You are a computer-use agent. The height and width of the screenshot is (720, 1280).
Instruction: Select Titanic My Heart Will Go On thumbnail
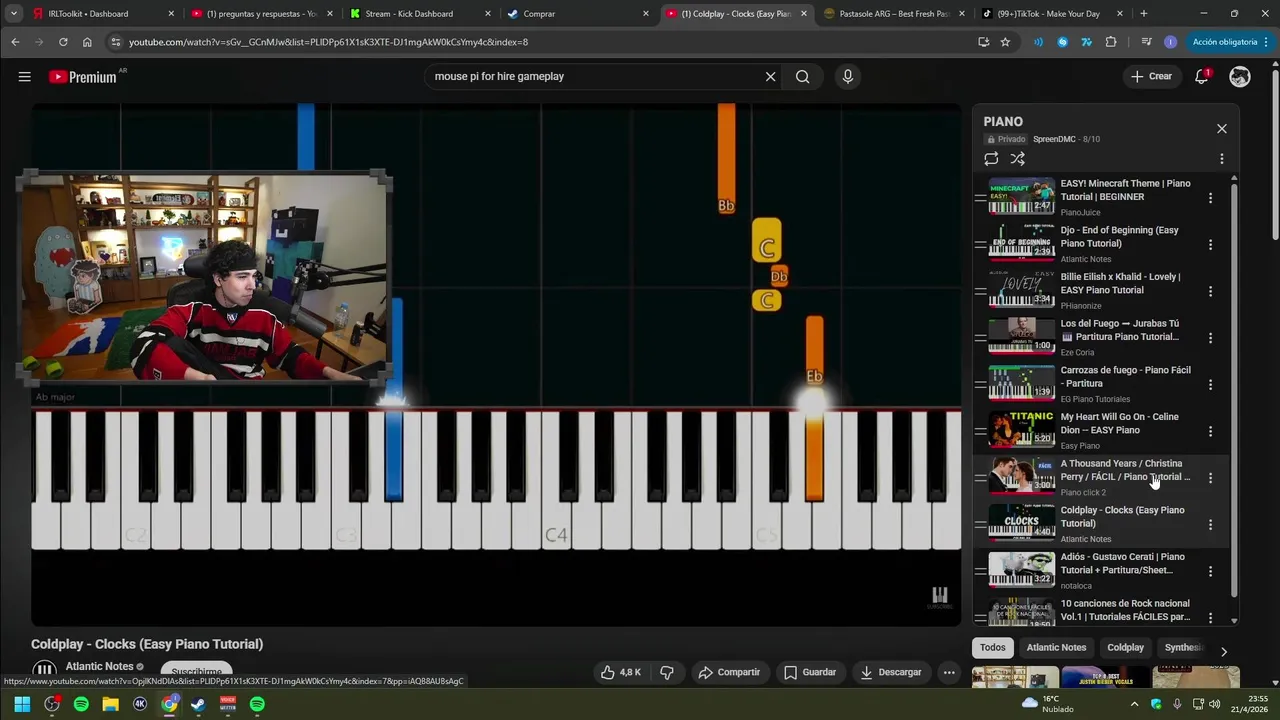pyautogui.click(x=1021, y=430)
